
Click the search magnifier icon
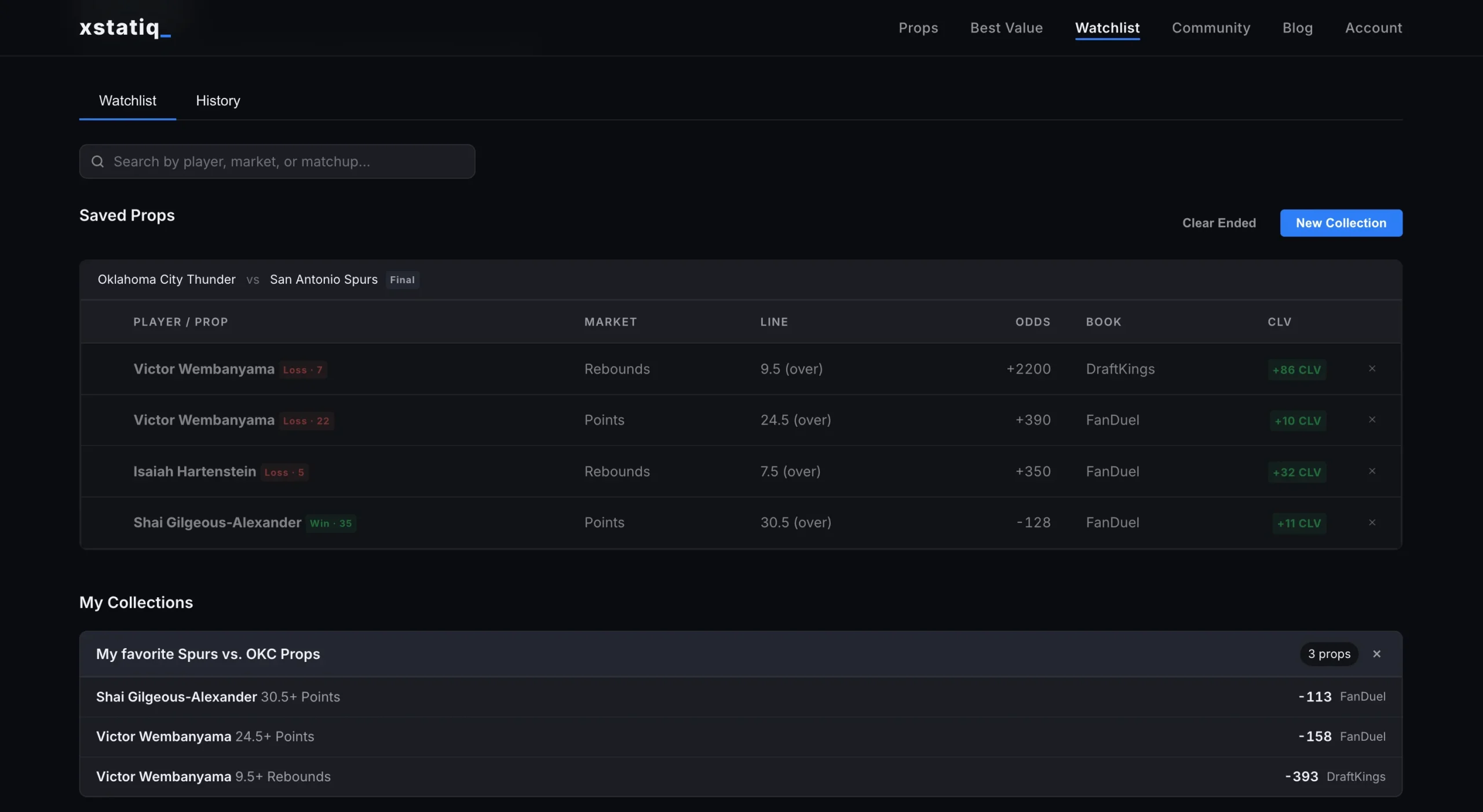pyautogui.click(x=98, y=162)
